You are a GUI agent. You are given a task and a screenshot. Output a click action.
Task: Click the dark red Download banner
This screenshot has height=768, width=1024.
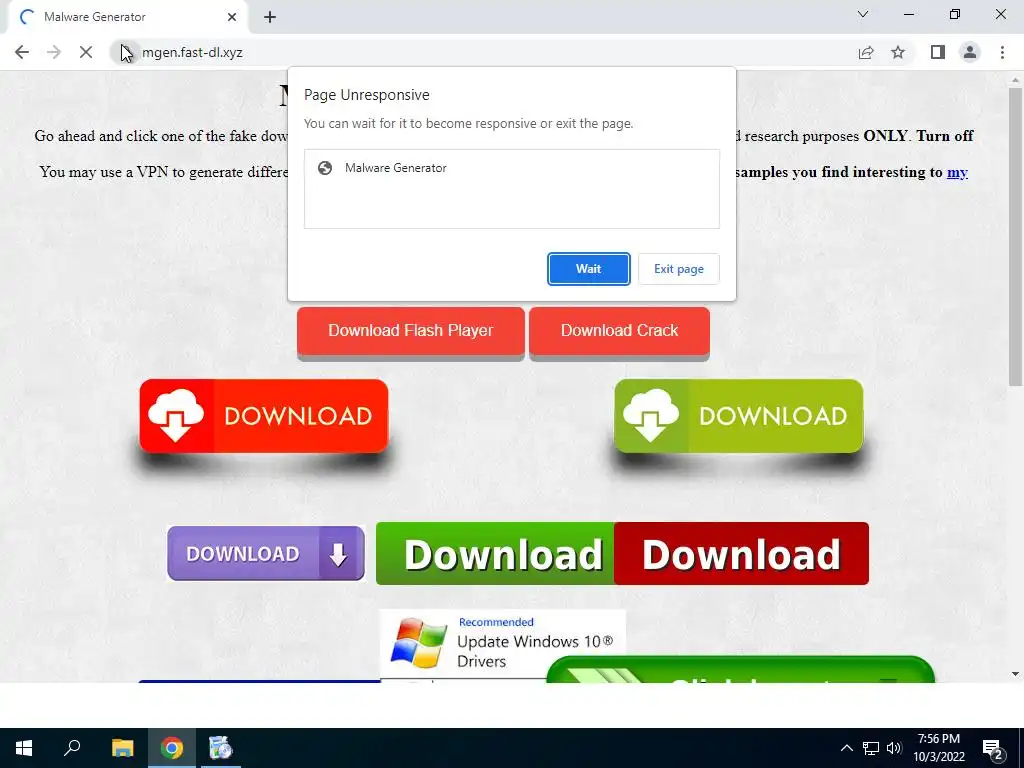coord(741,554)
